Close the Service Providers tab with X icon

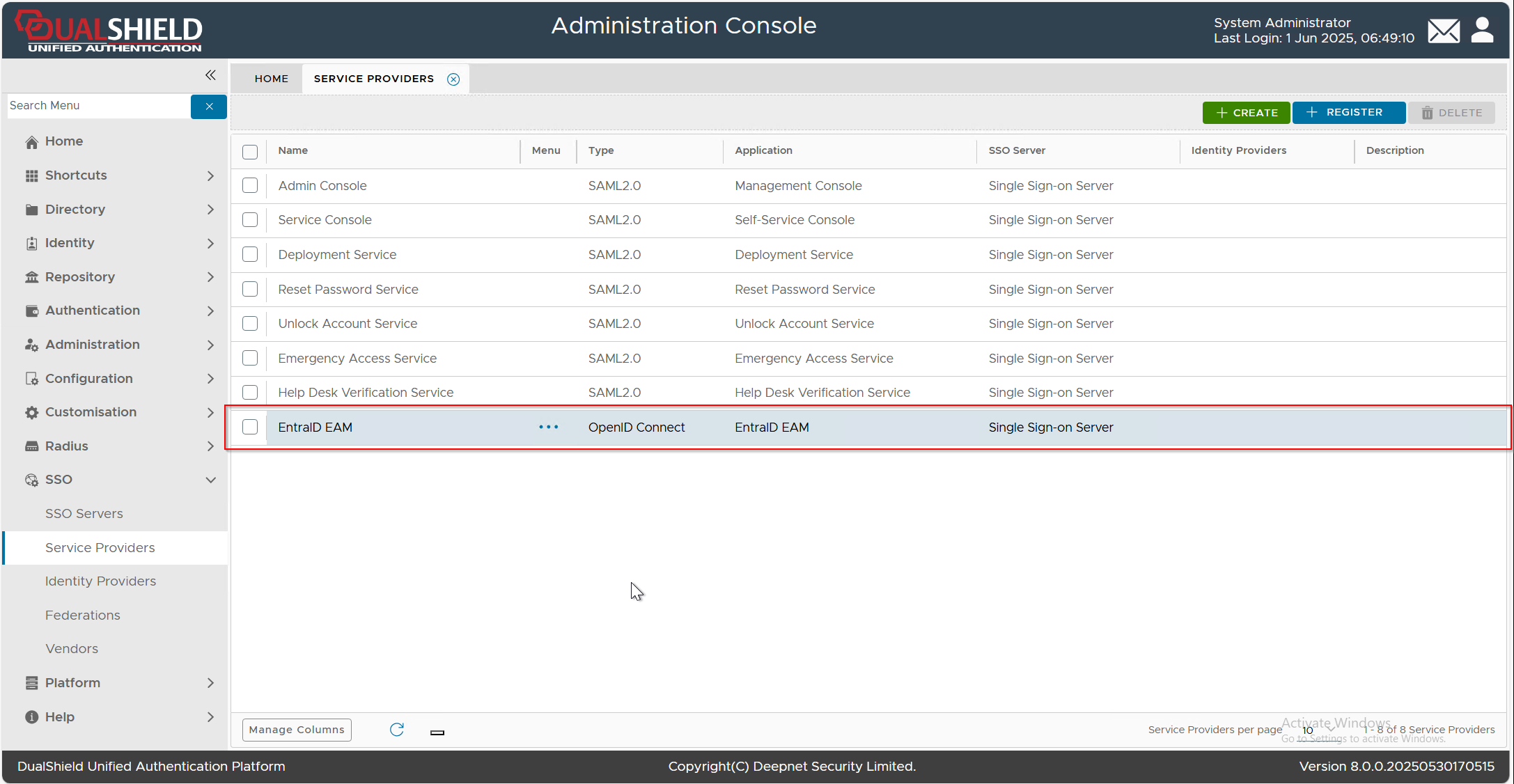point(453,79)
